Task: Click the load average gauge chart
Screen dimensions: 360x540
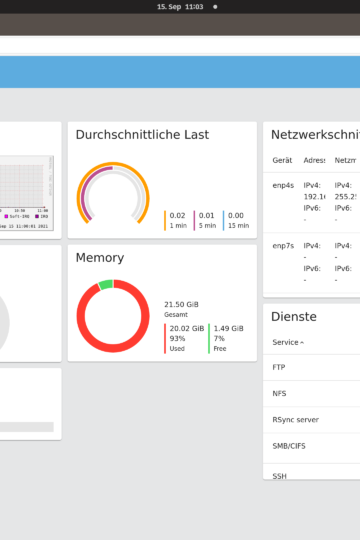Action: coord(113,193)
